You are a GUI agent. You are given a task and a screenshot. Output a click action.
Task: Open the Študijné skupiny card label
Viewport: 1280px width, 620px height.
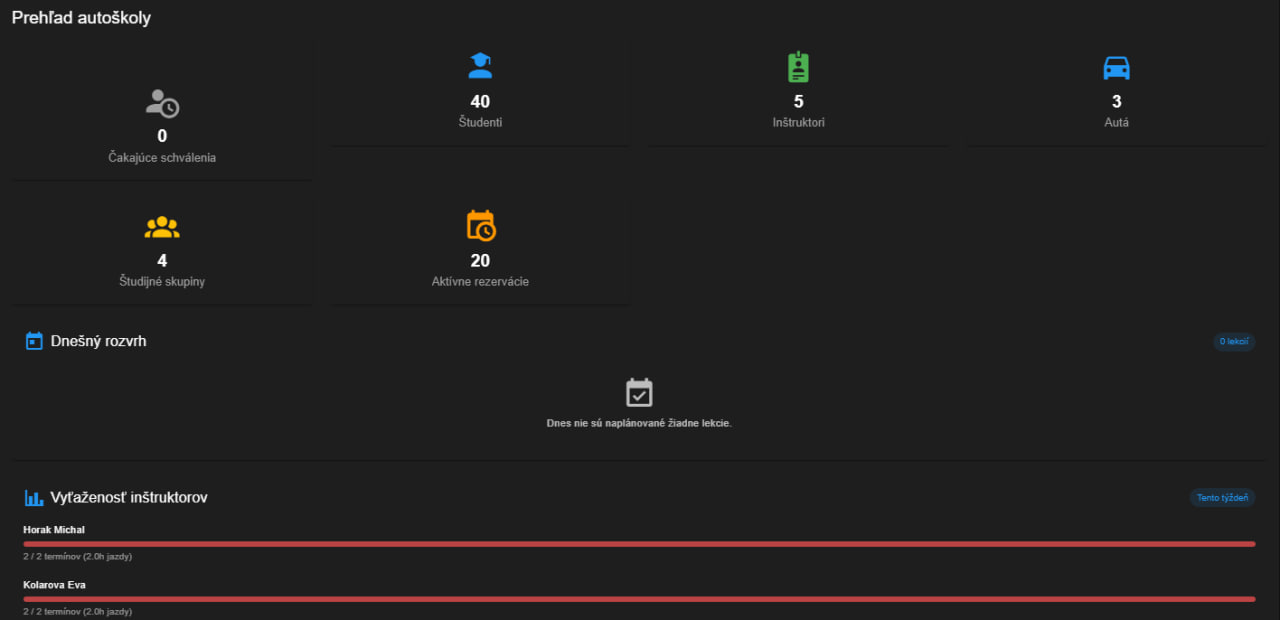(x=162, y=281)
